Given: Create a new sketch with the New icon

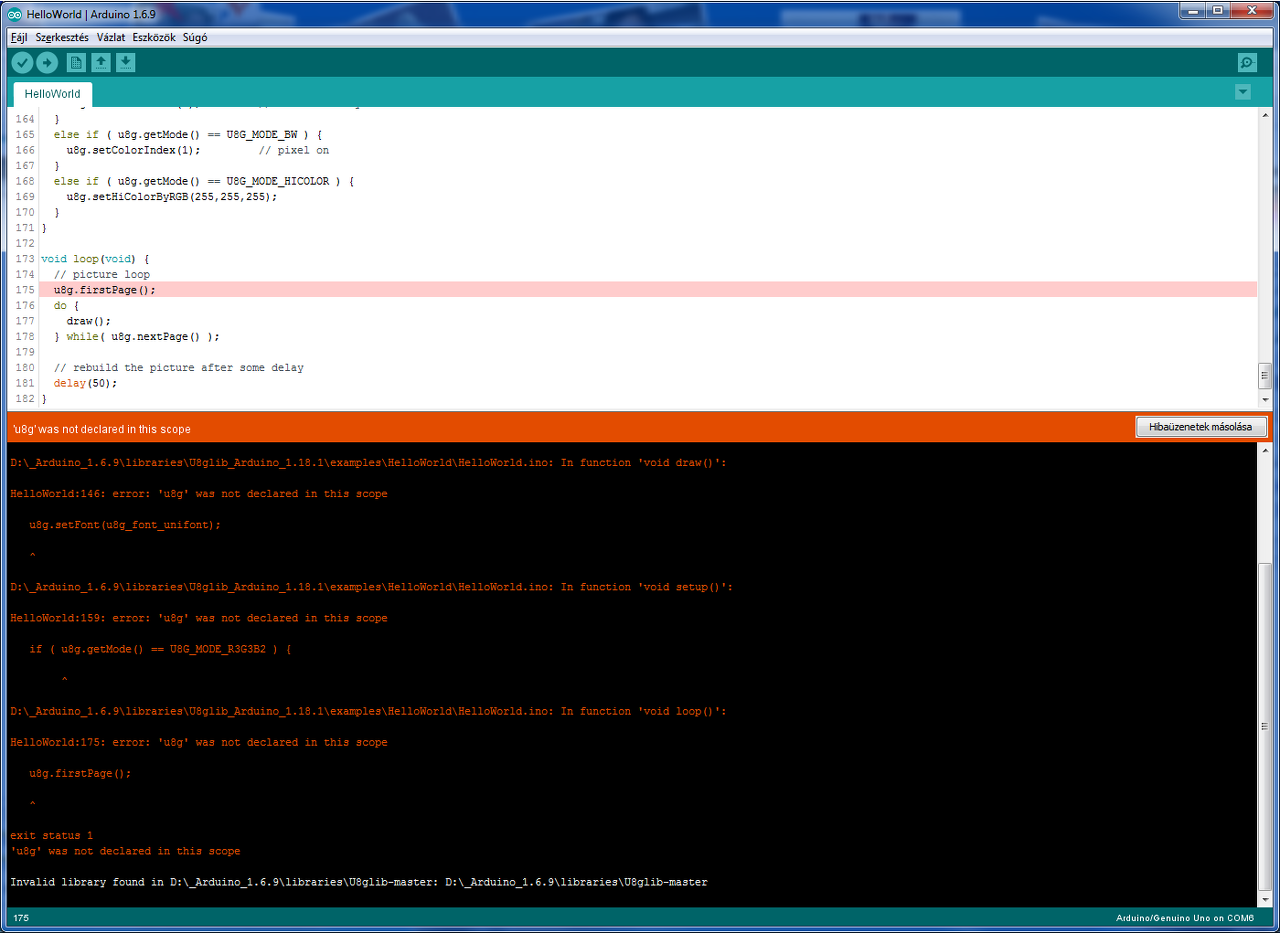Looking at the screenshot, I should (76, 63).
